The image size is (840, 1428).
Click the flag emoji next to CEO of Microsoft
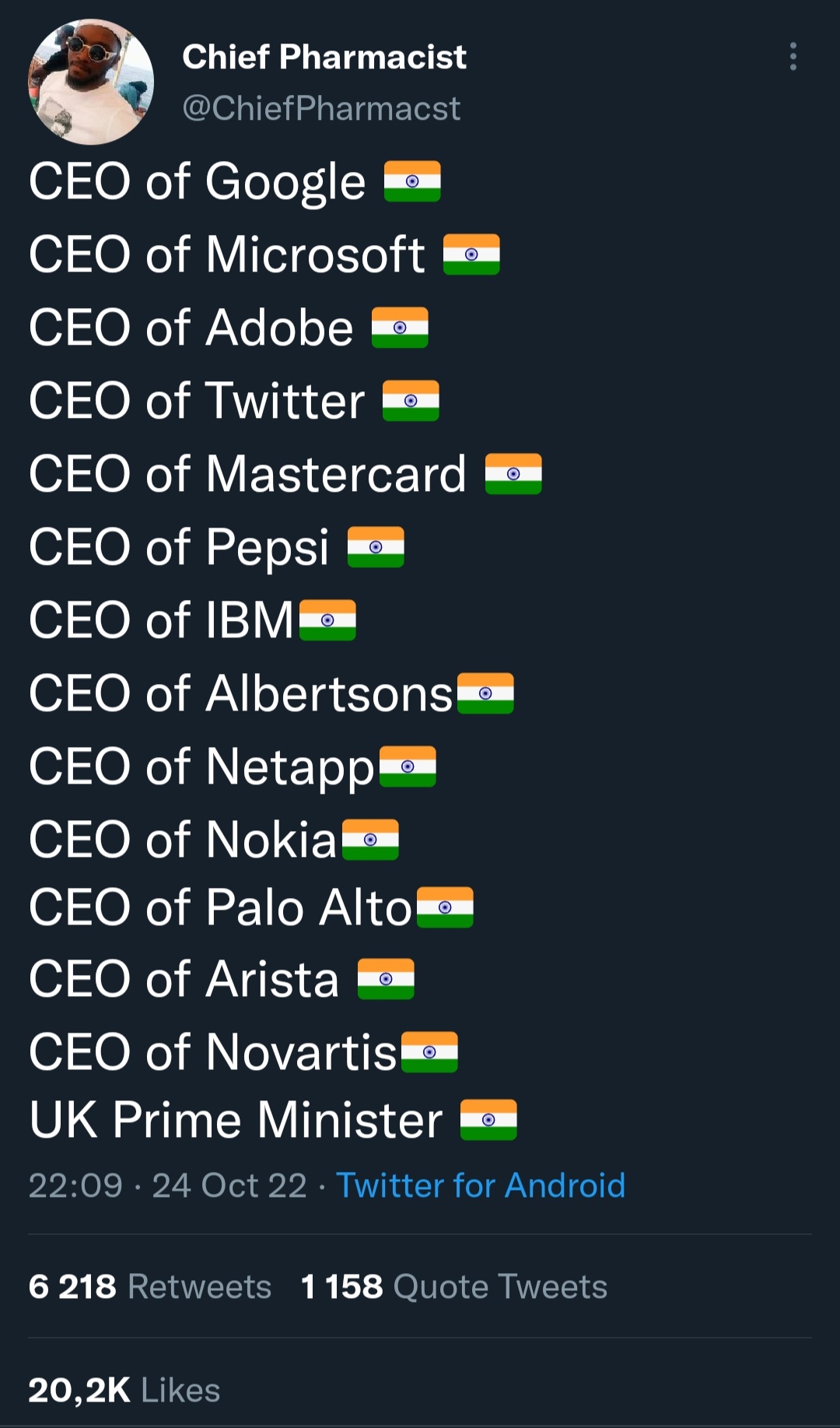(x=472, y=253)
